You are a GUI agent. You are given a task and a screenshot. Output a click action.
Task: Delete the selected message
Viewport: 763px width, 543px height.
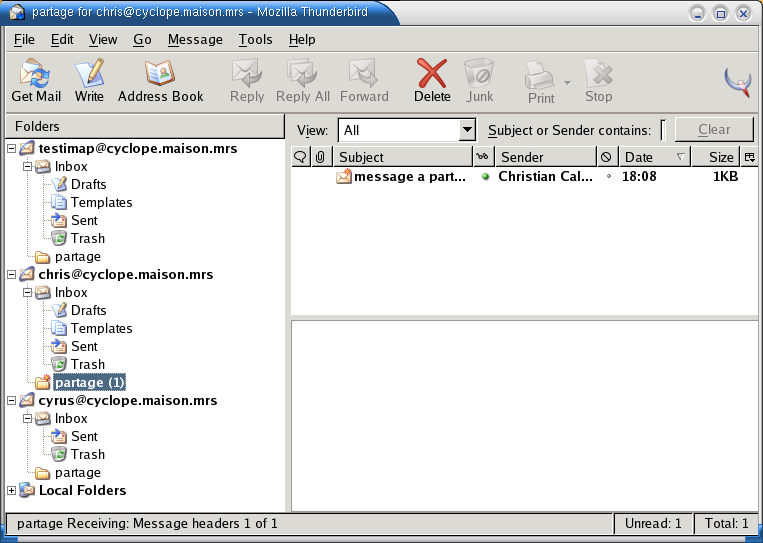(432, 81)
